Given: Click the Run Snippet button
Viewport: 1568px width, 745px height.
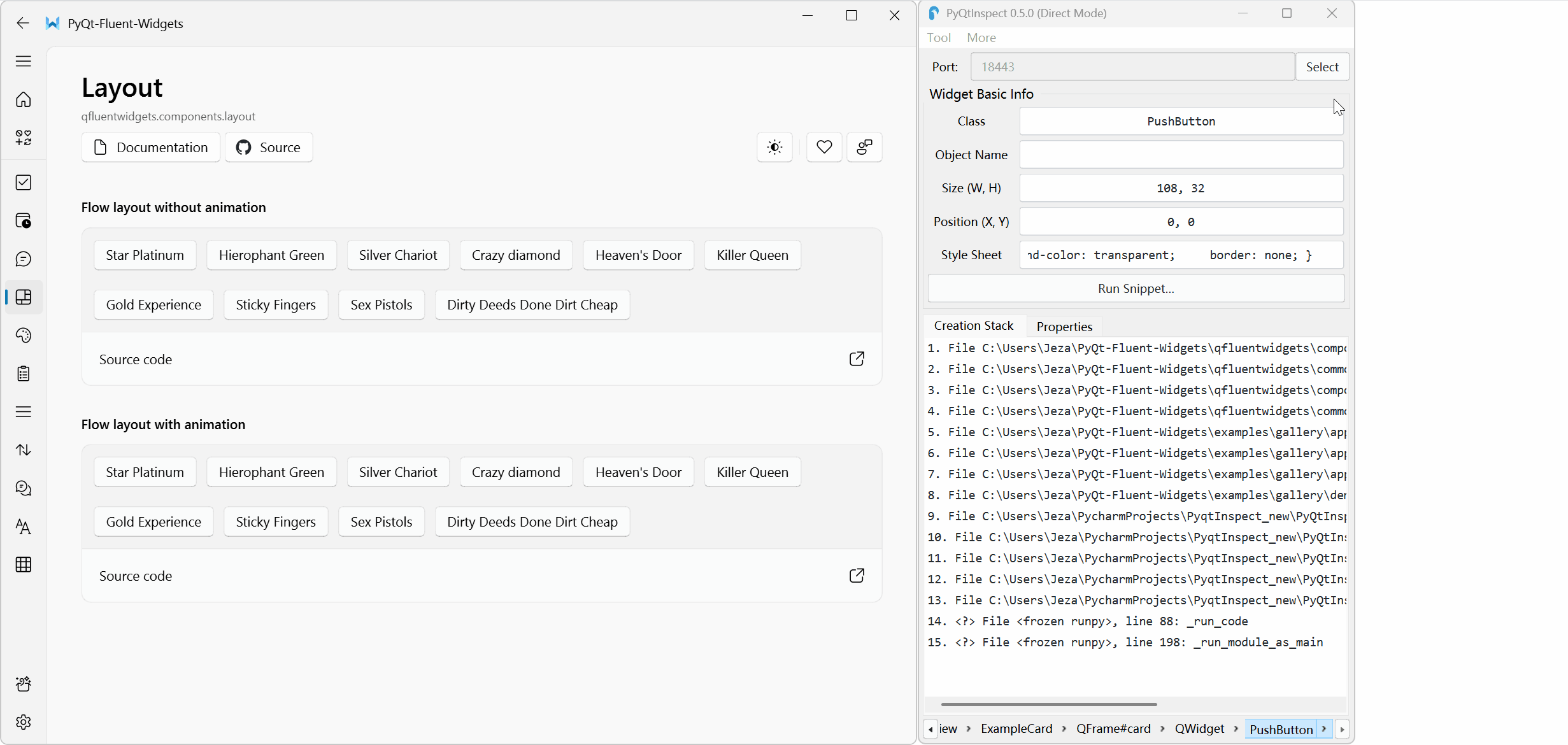Looking at the screenshot, I should tap(1136, 288).
